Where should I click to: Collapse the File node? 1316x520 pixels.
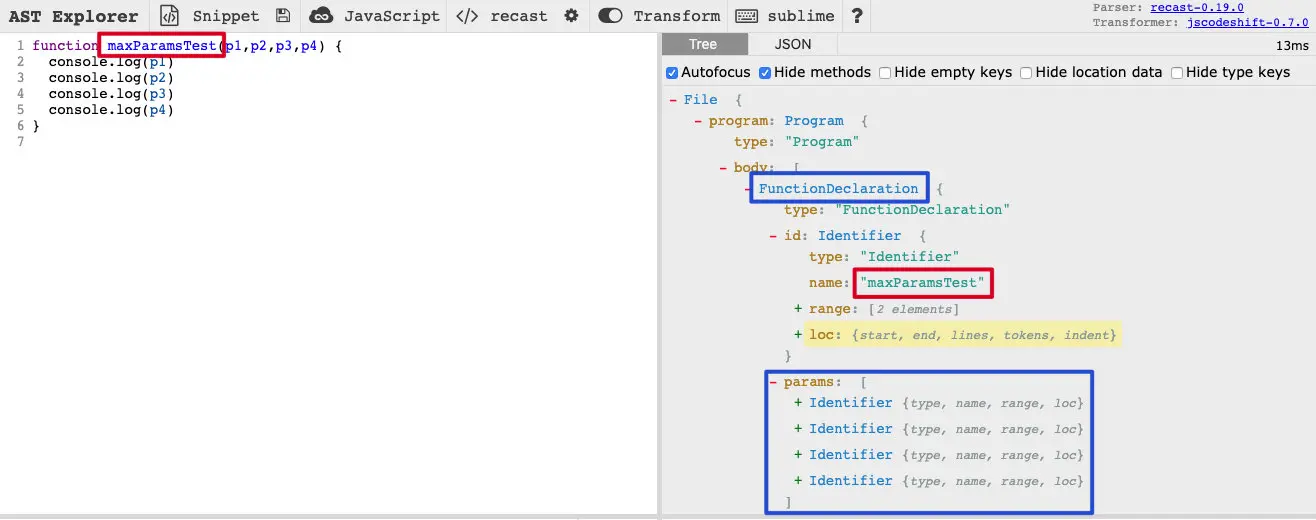point(673,100)
